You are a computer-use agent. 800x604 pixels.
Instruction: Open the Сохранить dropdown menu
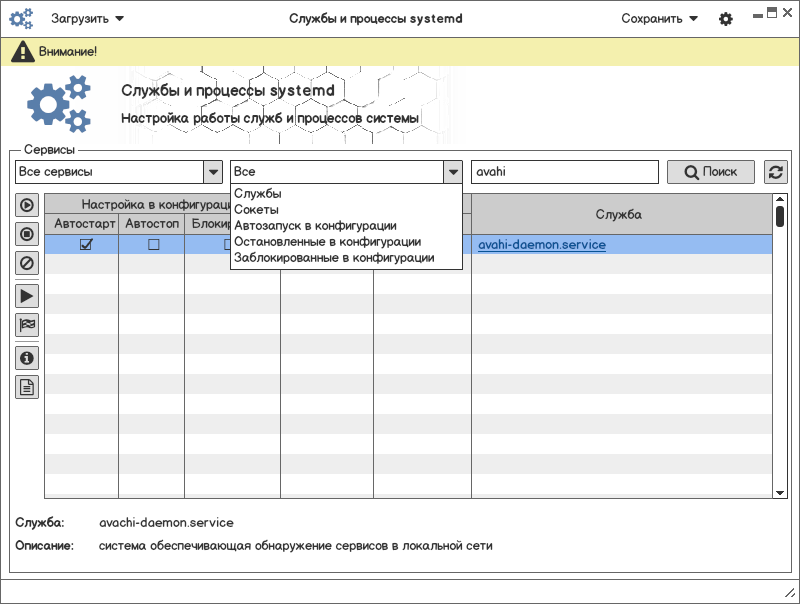659,19
